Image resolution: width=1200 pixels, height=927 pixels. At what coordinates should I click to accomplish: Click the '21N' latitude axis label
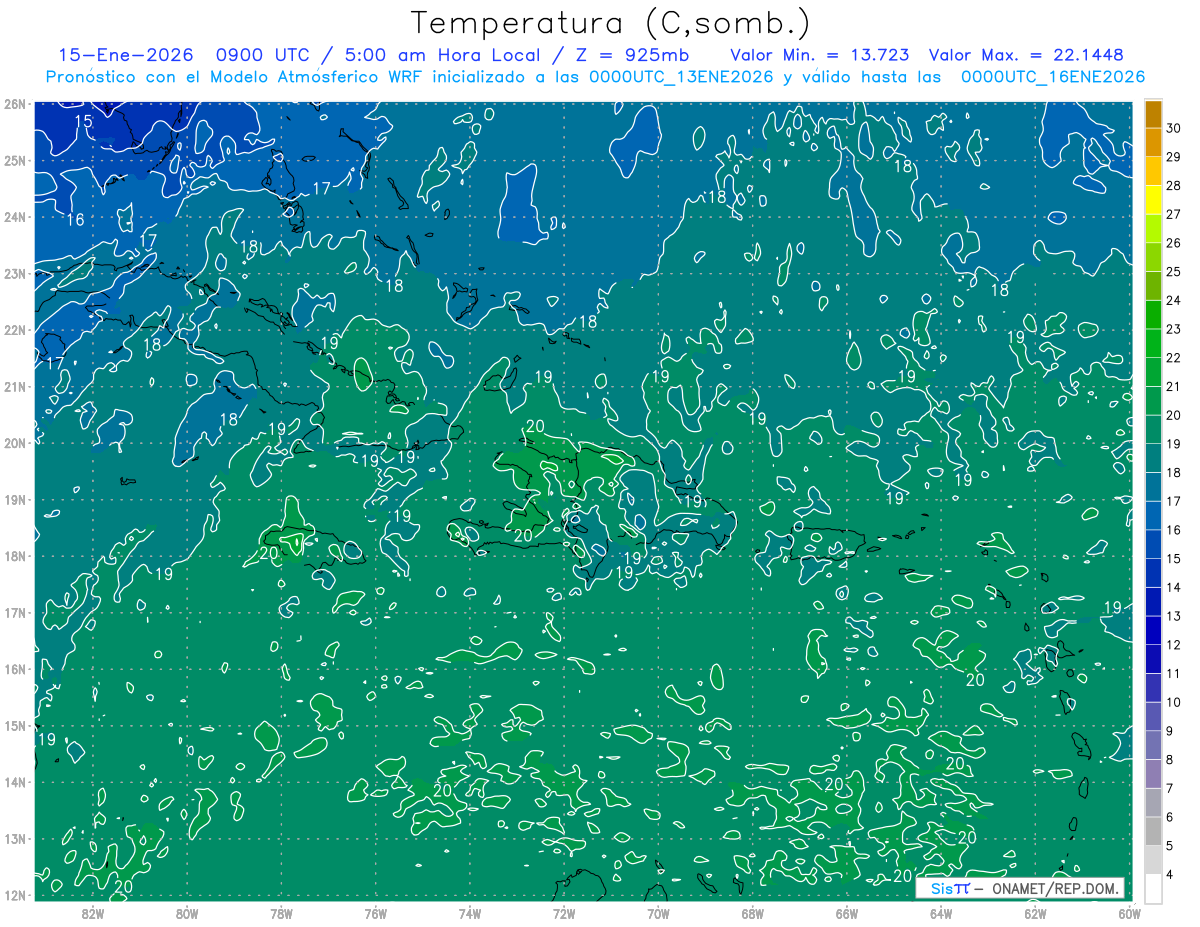click(x=14, y=386)
